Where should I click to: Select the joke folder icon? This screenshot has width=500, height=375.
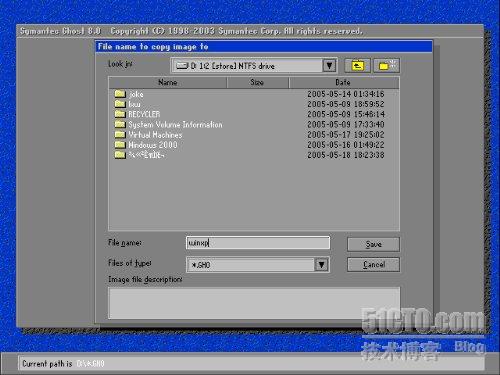120,94
